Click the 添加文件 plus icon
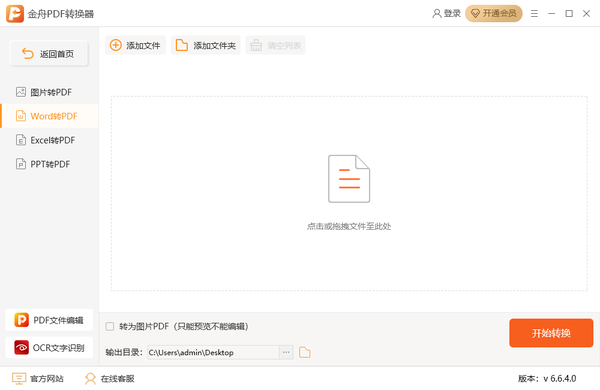 pos(116,45)
